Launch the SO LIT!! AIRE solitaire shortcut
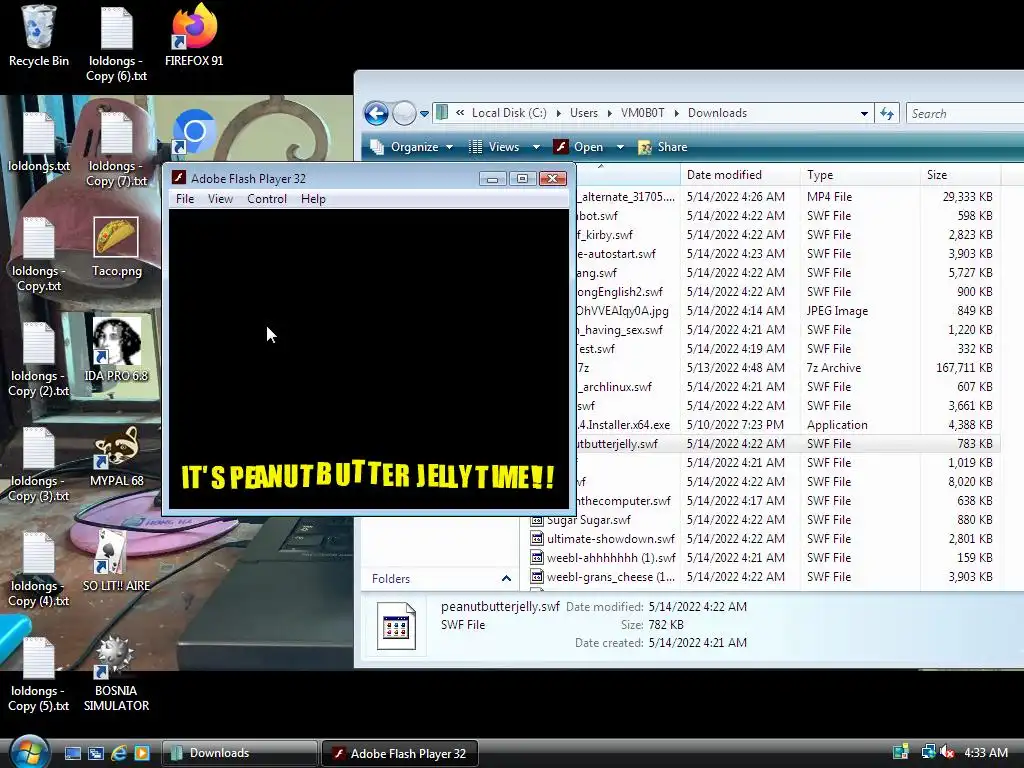 click(116, 561)
